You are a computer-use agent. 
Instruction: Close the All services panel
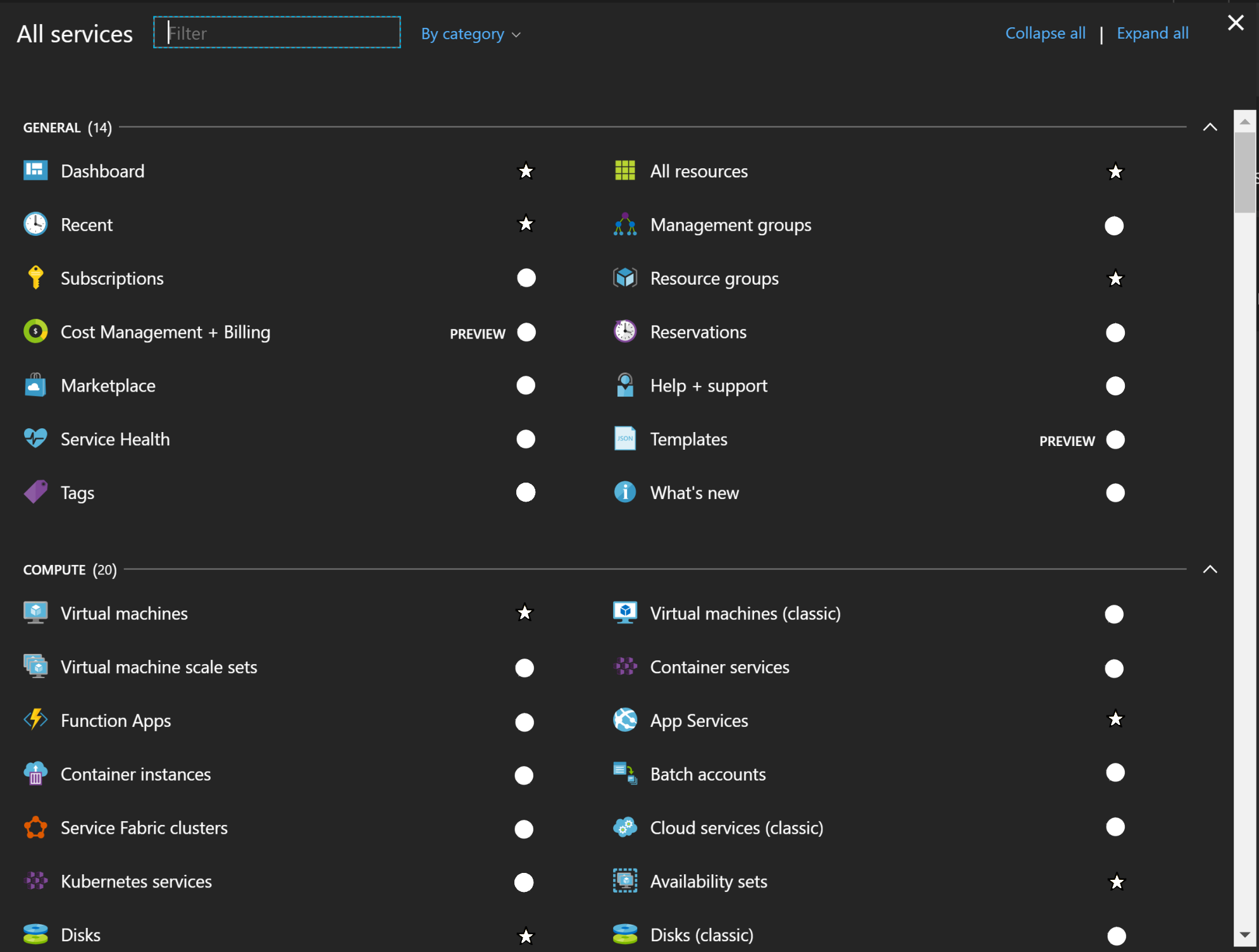[1235, 23]
